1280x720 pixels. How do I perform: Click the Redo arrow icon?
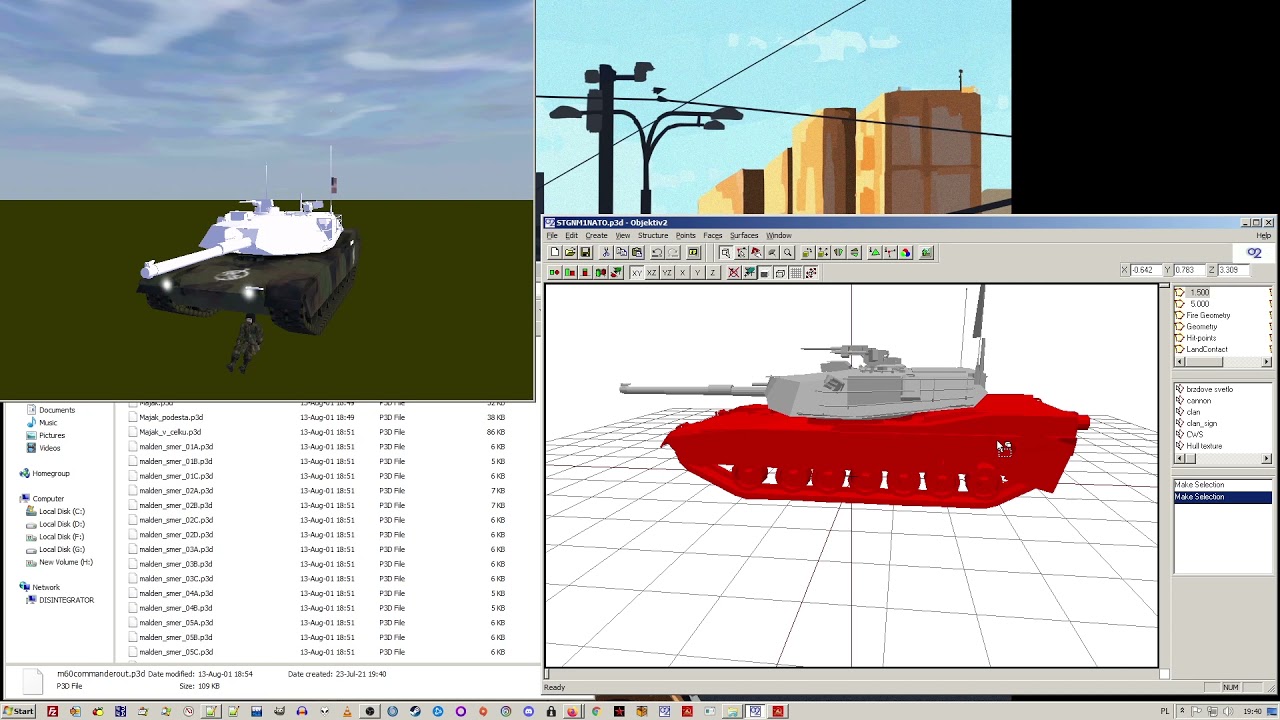672,253
